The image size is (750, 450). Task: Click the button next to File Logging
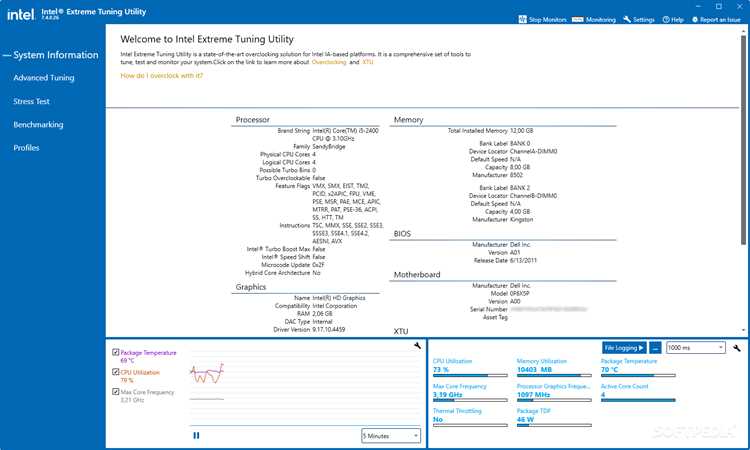655,348
